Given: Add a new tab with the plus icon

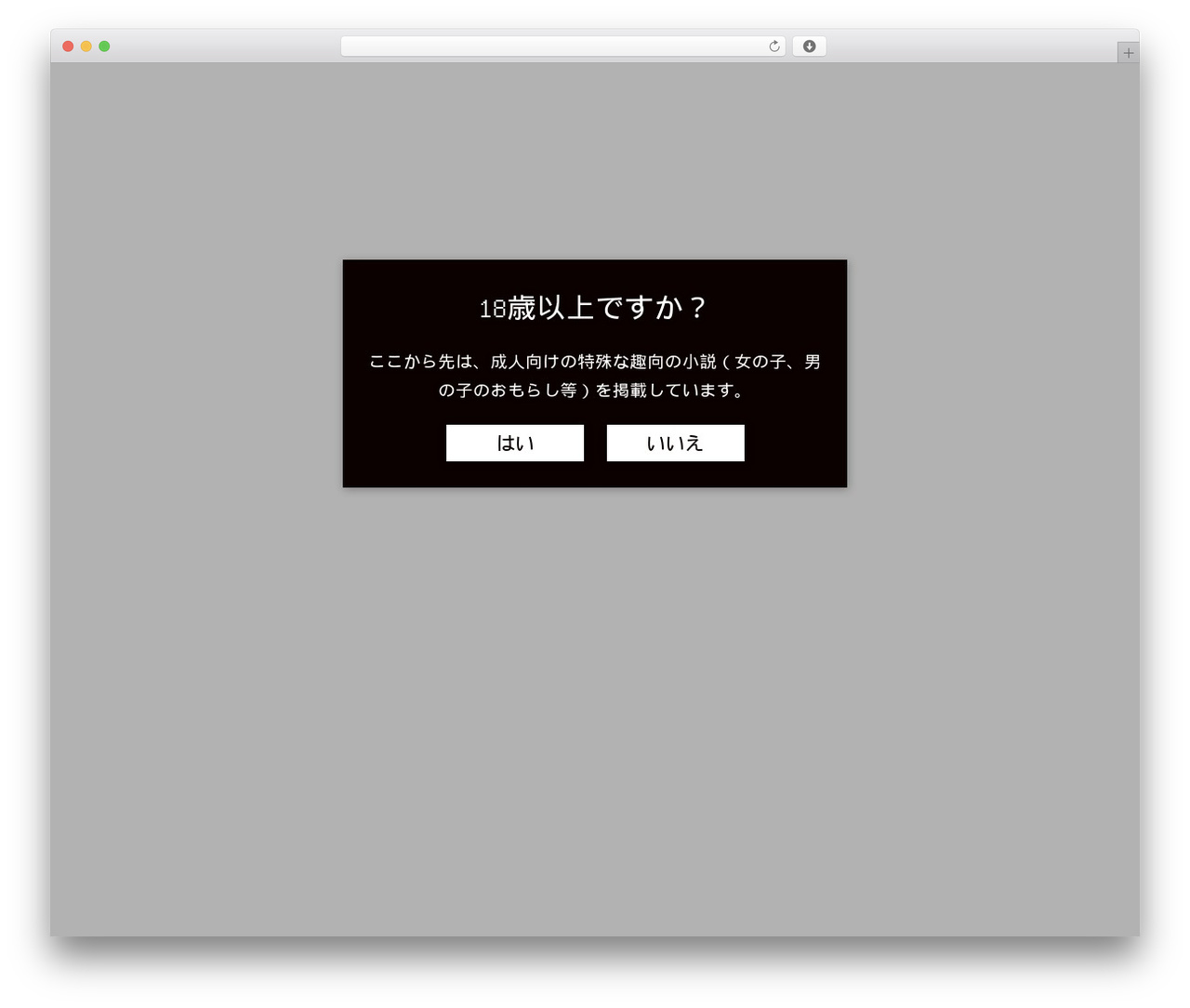Looking at the screenshot, I should click(1129, 53).
